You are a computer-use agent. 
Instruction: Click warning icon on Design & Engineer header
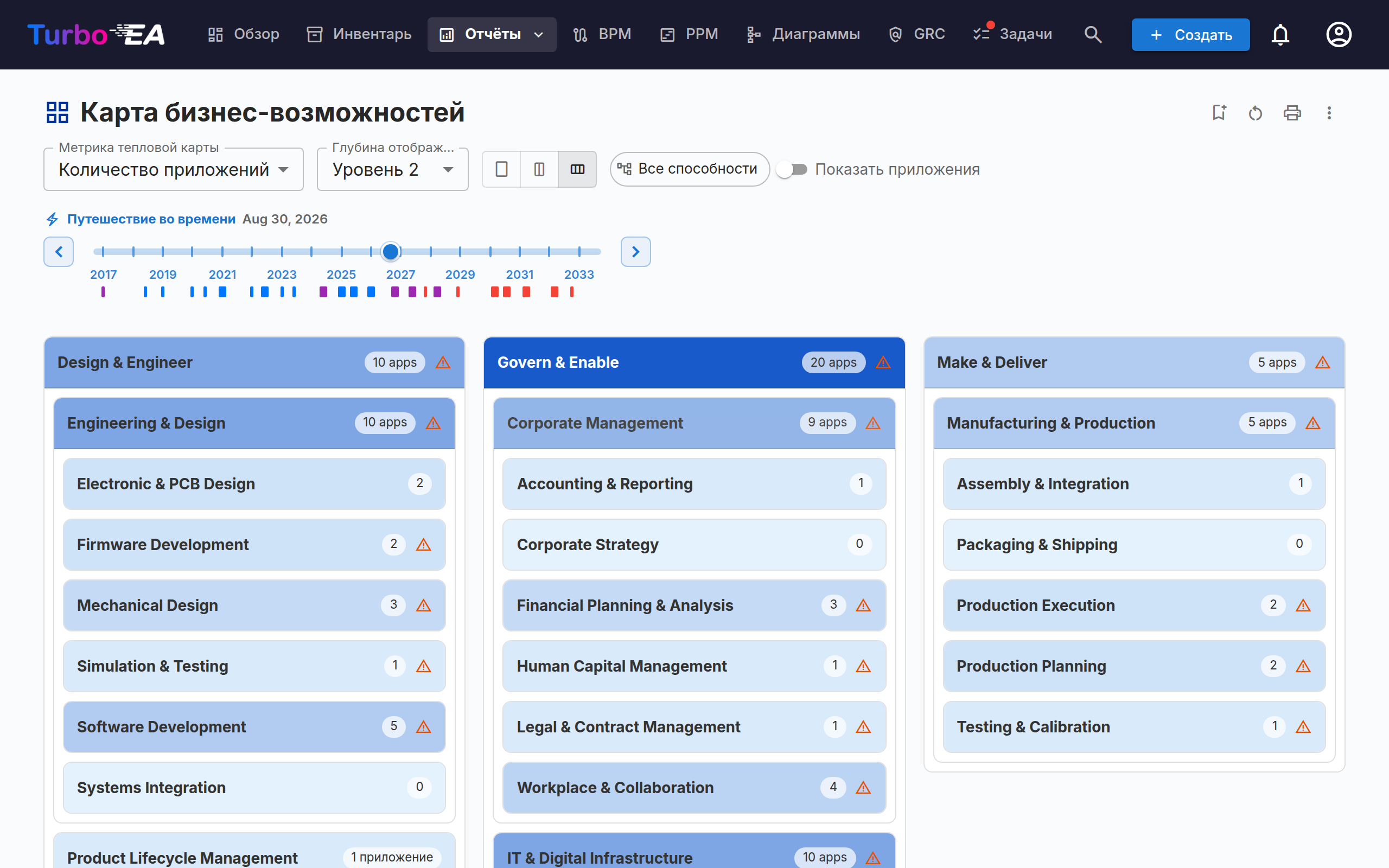443,362
